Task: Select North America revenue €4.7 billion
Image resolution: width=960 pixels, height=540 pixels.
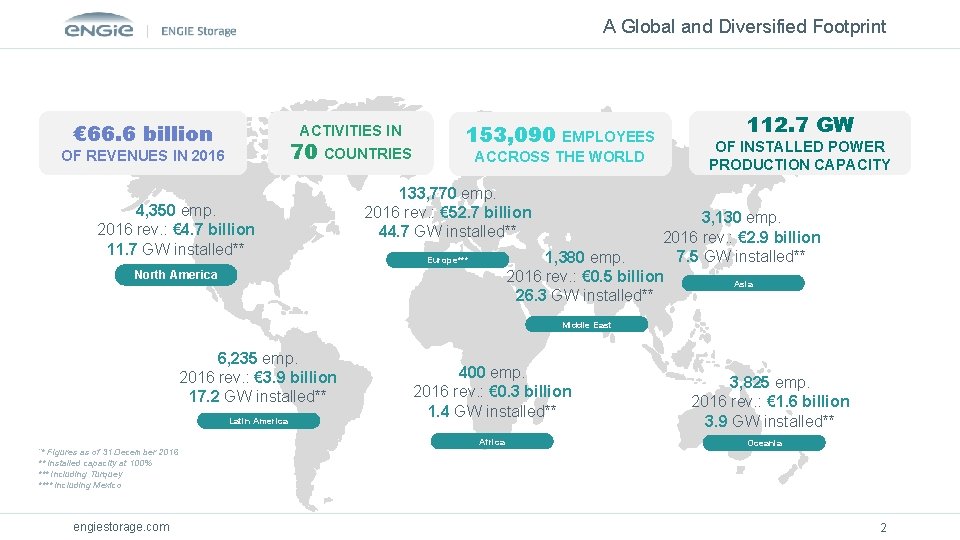Action: tap(214, 230)
